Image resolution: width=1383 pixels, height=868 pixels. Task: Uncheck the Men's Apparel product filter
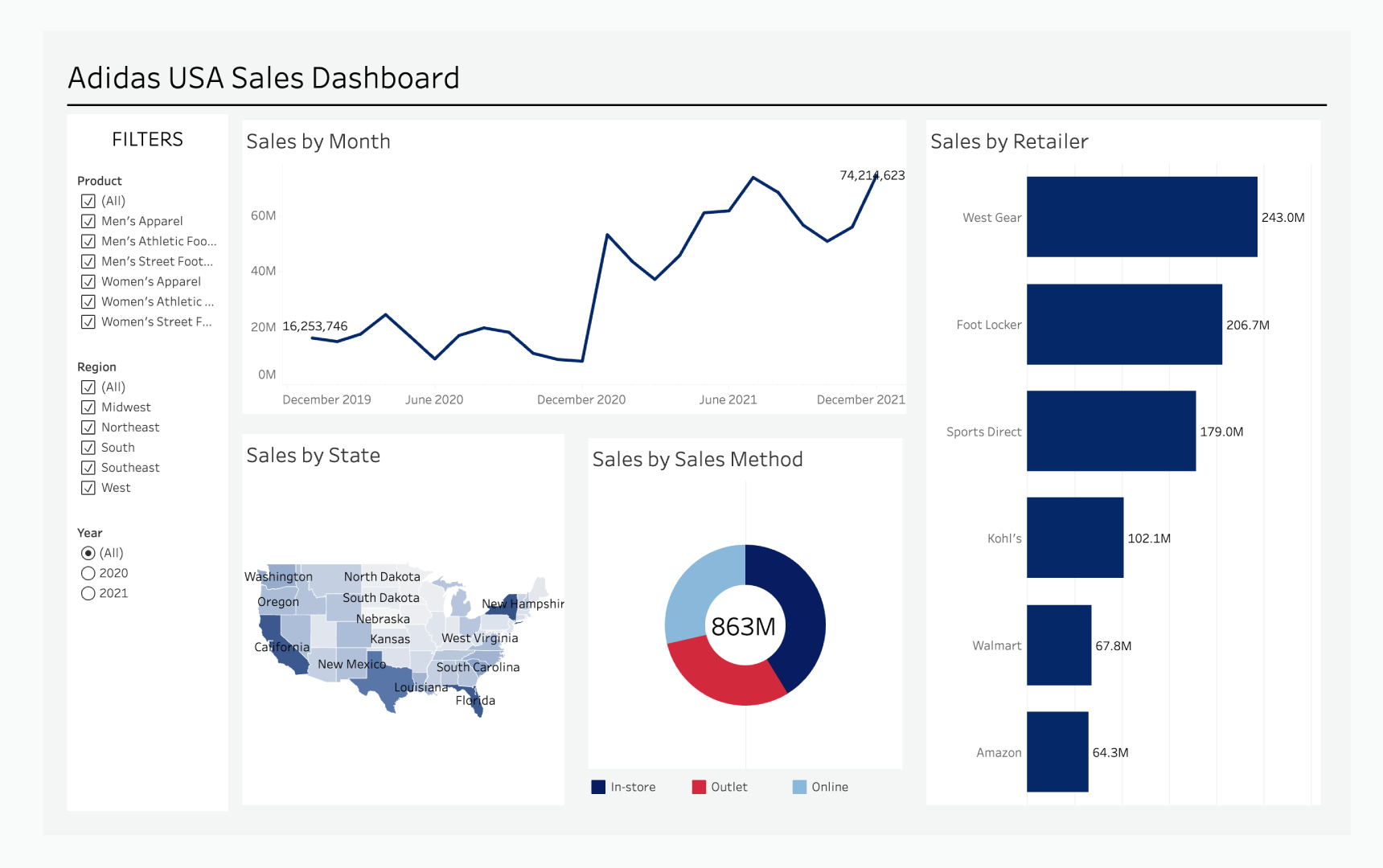[88, 221]
